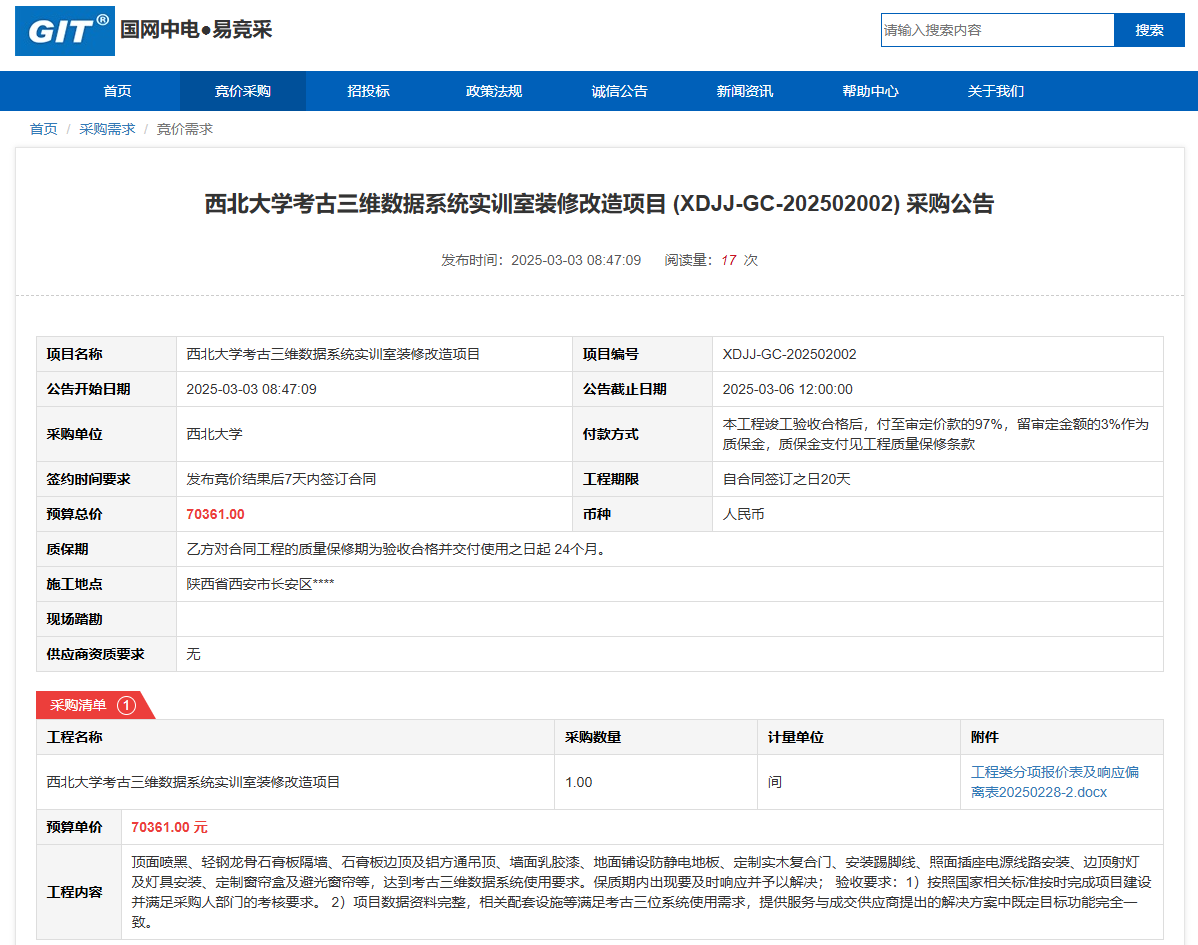
Task: Select 竞价采购 in navigation bar
Action: [x=242, y=91]
